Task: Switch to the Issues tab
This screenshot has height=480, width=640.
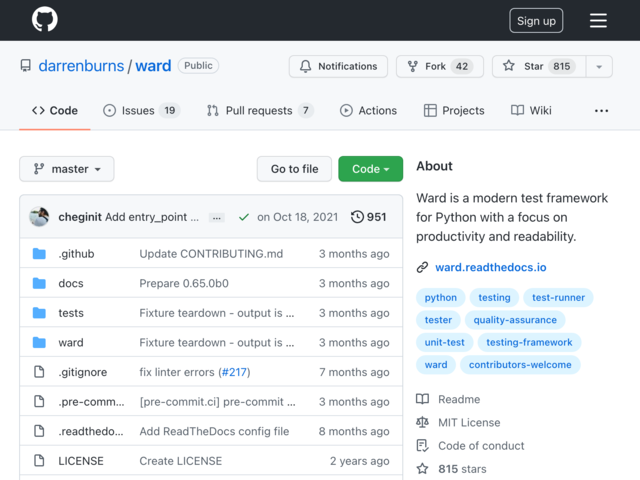Action: [141, 111]
